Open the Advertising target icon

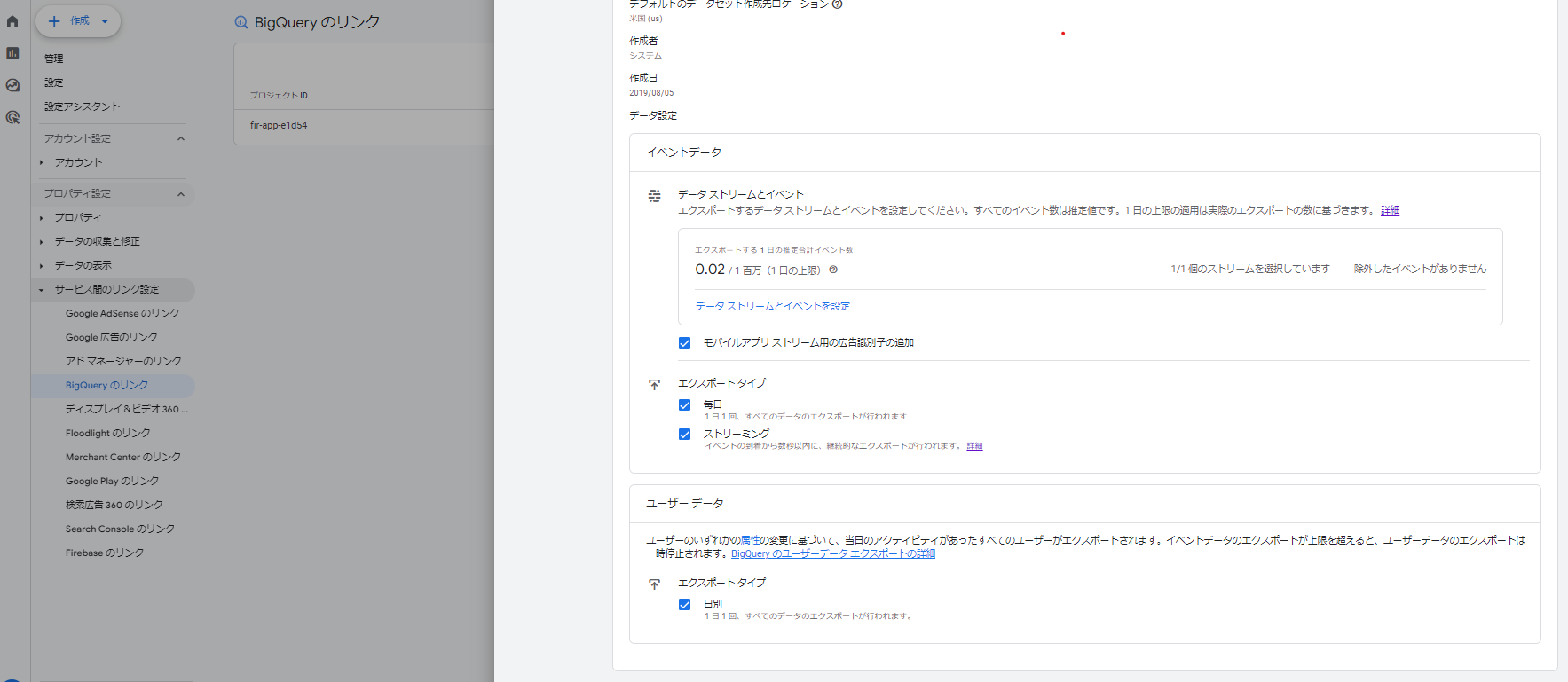[x=12, y=117]
